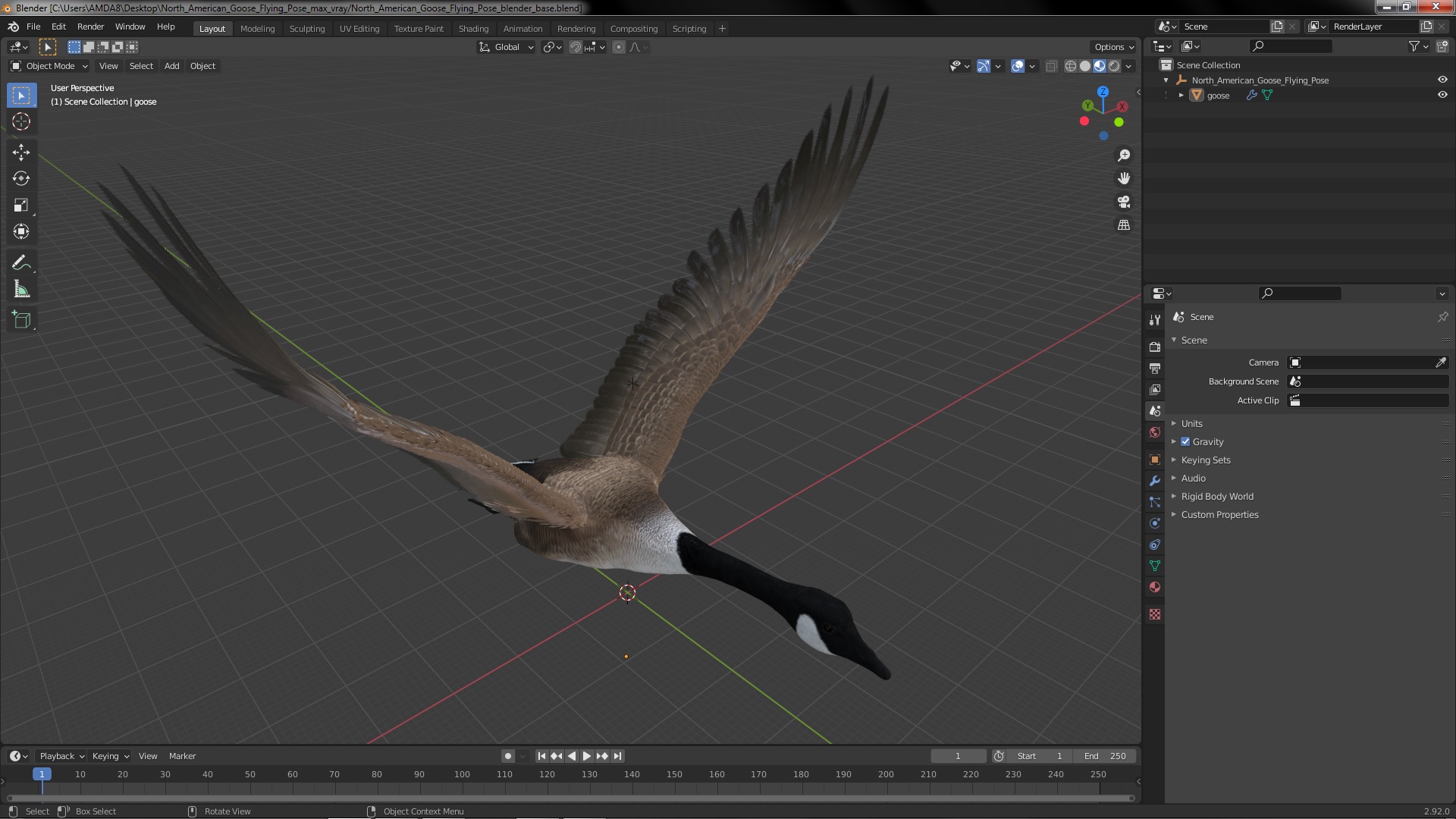Image resolution: width=1456 pixels, height=819 pixels.
Task: Toggle snapping magnet
Action: 576,47
